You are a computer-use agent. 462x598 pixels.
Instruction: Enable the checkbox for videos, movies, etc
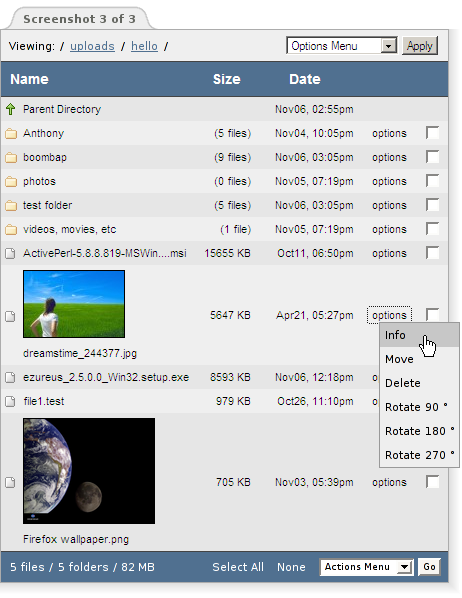click(432, 229)
